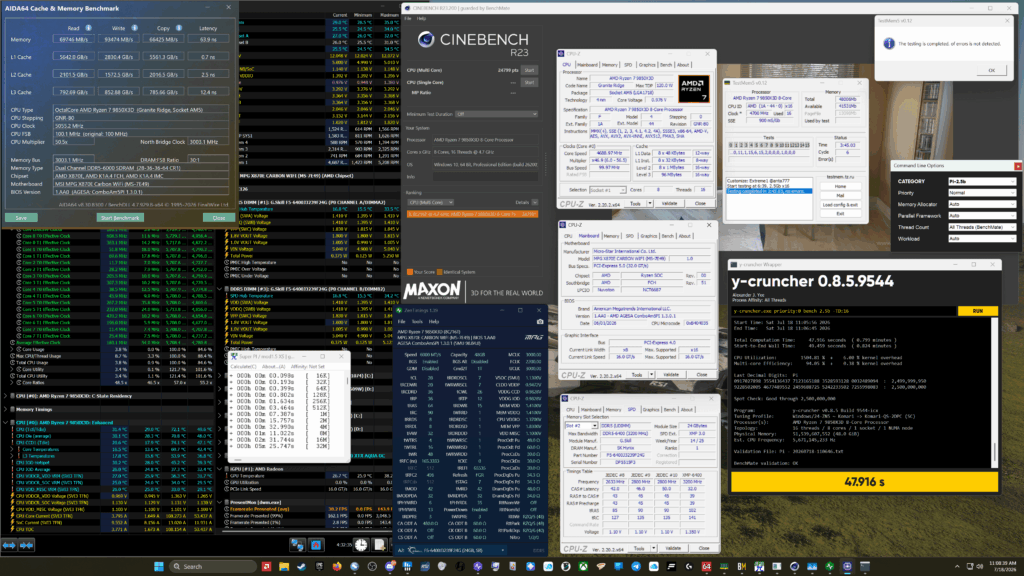This screenshot has height=576, width=1024.
Task: Open the Help menu in Cinebench
Action: tap(421, 18)
